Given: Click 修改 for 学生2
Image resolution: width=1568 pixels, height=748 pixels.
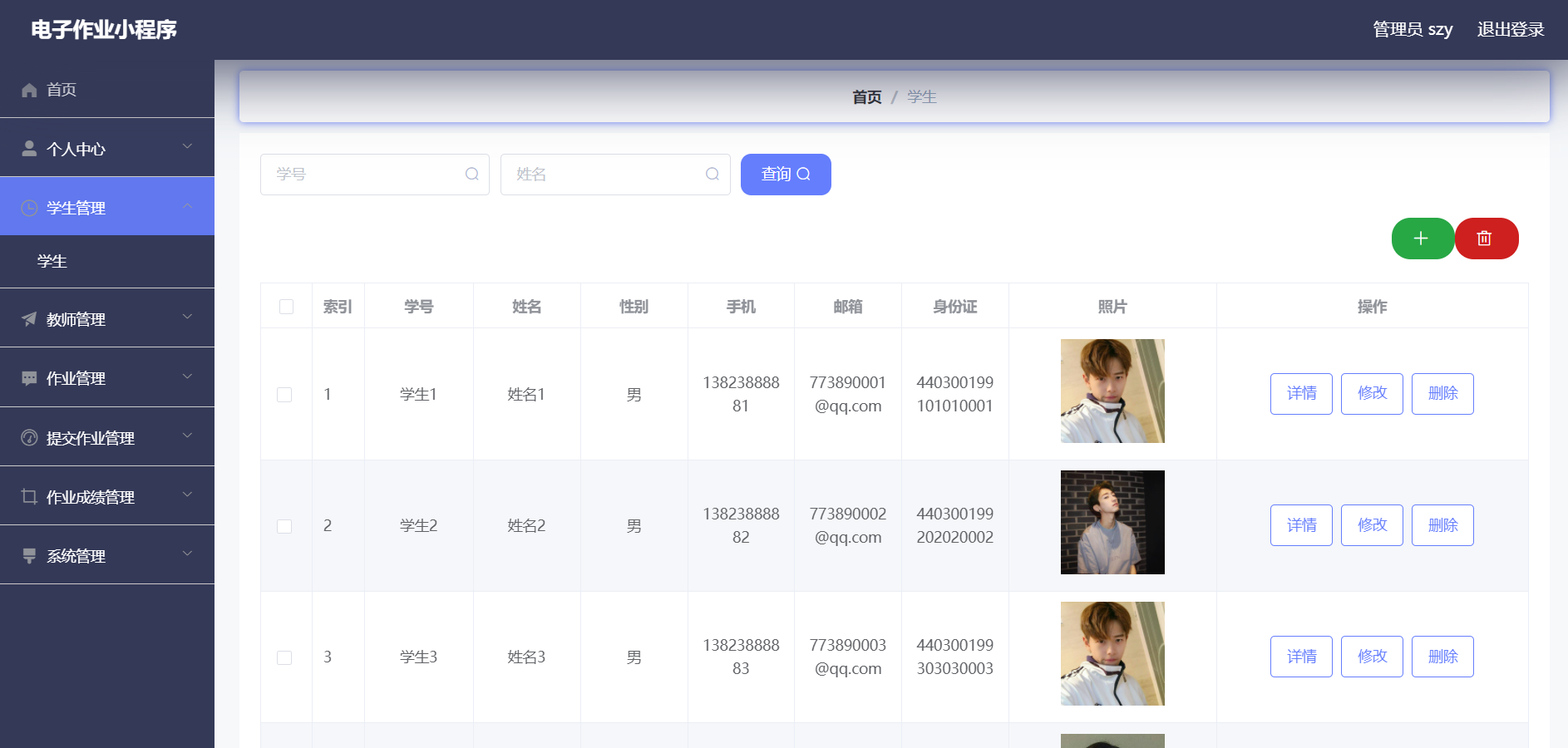Looking at the screenshot, I should coord(1372,525).
